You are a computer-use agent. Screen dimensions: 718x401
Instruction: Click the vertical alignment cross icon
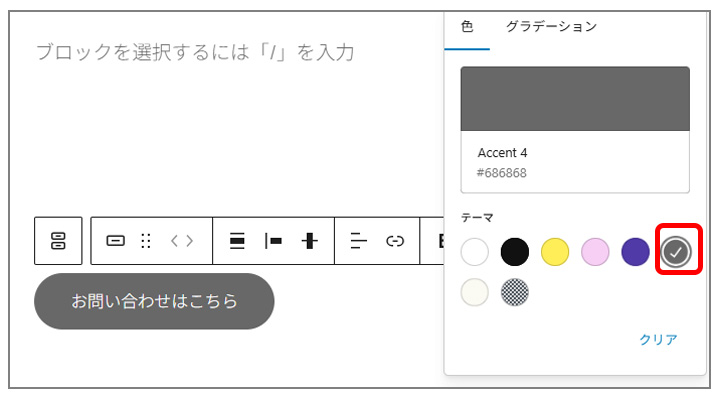click(x=310, y=241)
